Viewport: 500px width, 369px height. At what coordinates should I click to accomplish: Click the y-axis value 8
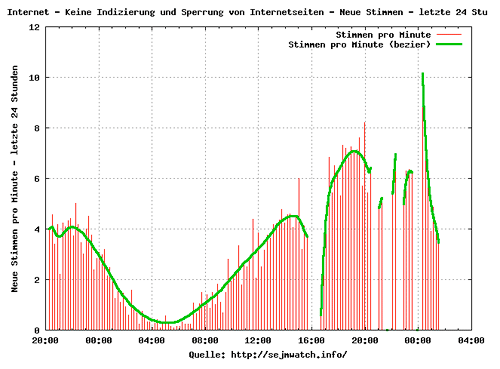click(x=37, y=128)
